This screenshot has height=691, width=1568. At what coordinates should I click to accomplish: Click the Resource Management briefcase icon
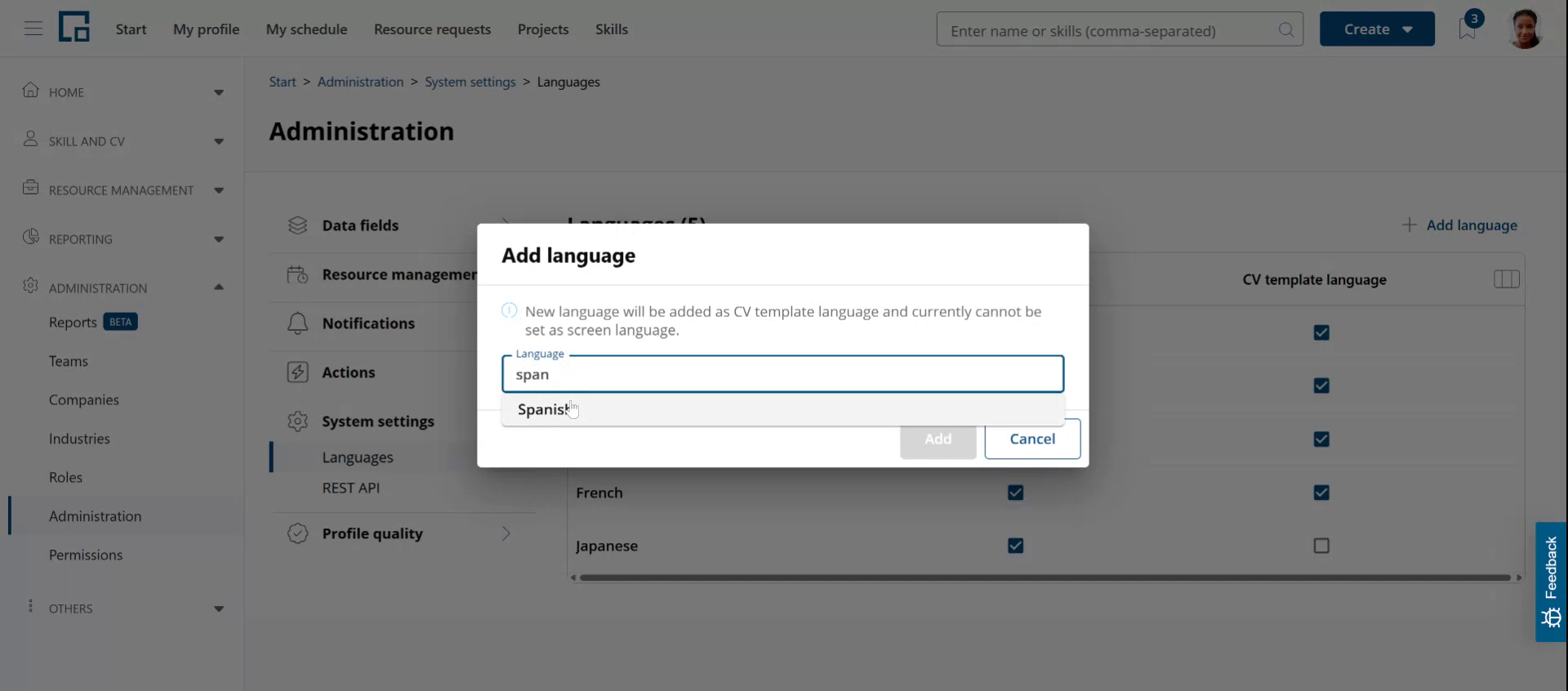pos(31,189)
